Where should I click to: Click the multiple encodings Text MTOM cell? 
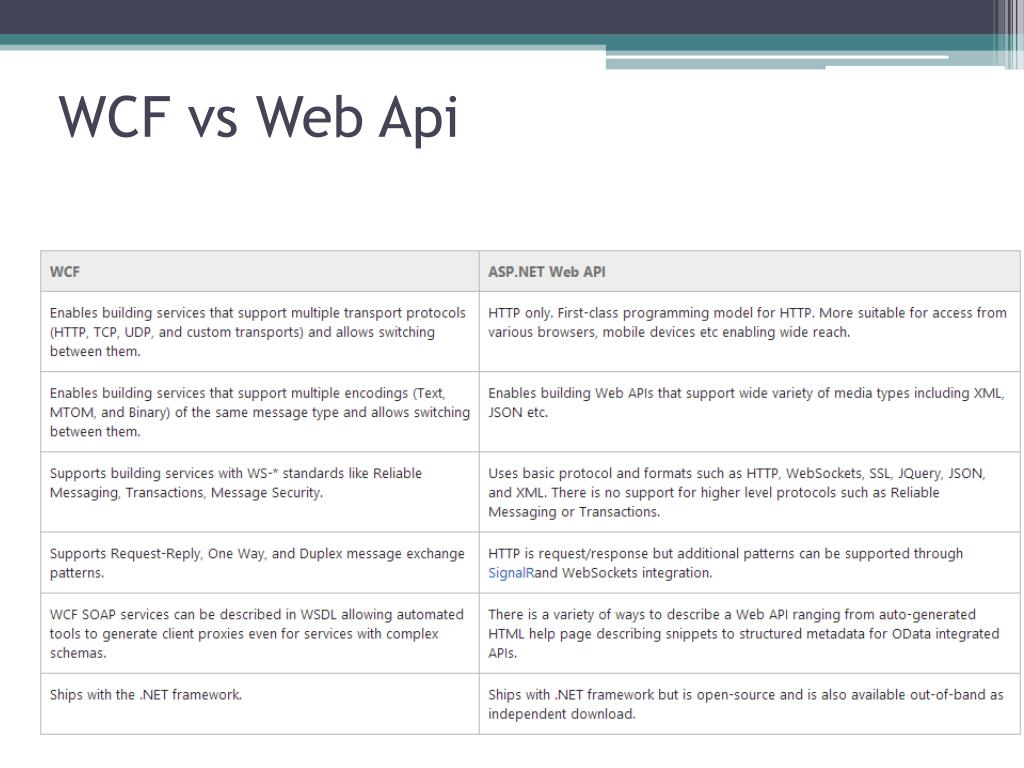pyautogui.click(x=260, y=412)
